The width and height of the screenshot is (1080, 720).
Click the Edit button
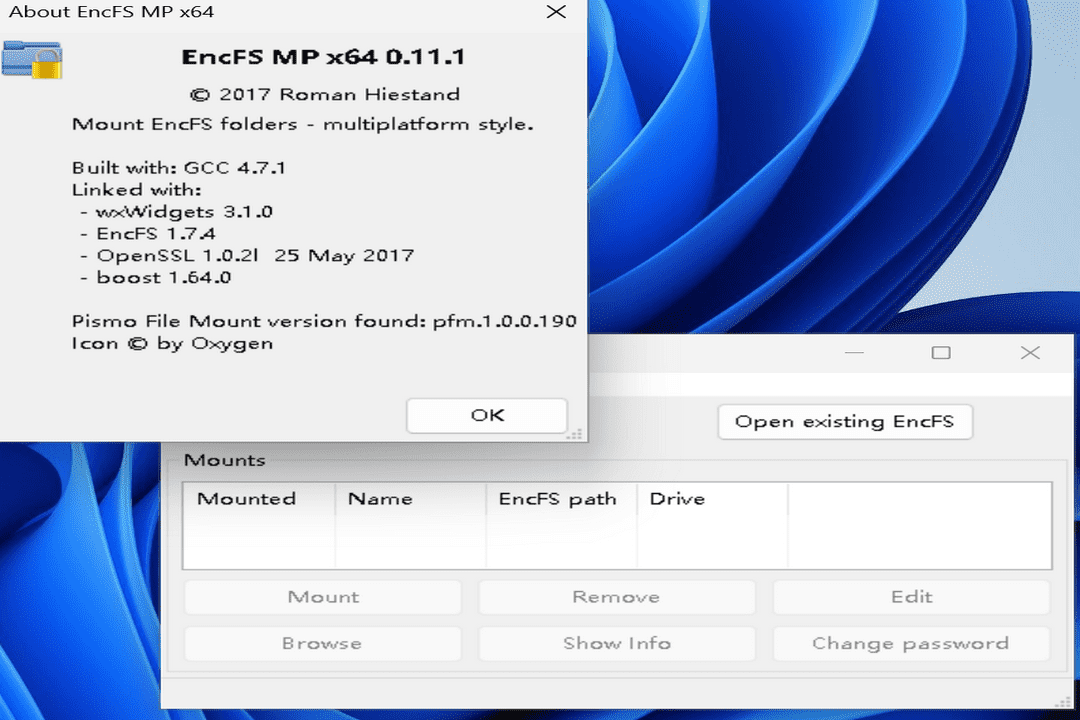coord(911,596)
